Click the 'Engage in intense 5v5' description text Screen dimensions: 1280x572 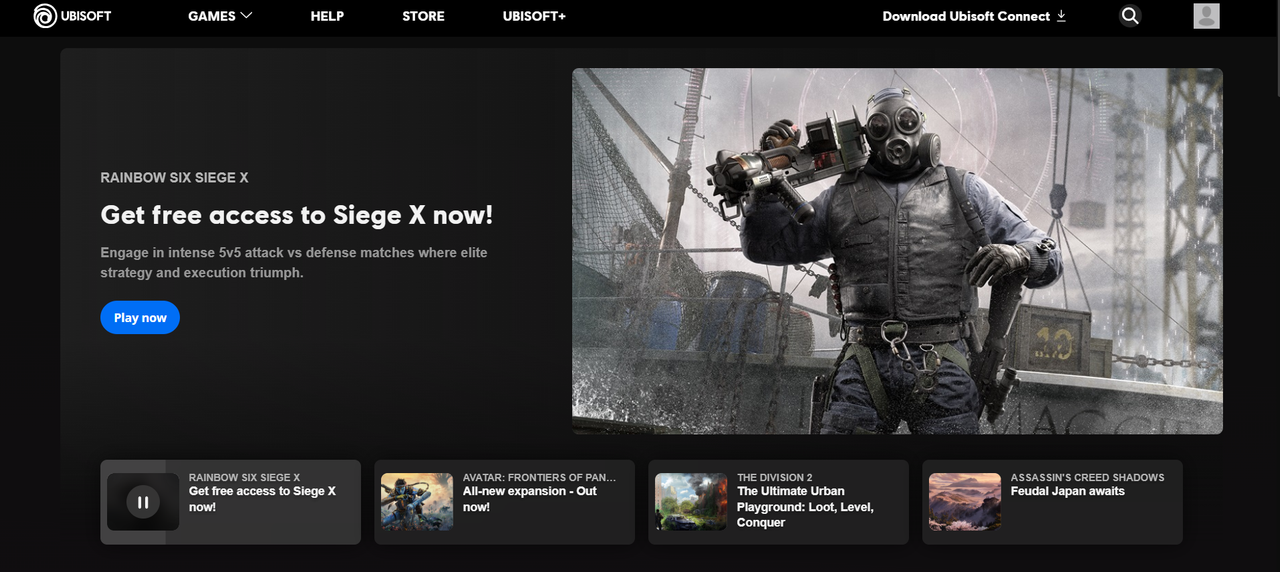(x=294, y=262)
